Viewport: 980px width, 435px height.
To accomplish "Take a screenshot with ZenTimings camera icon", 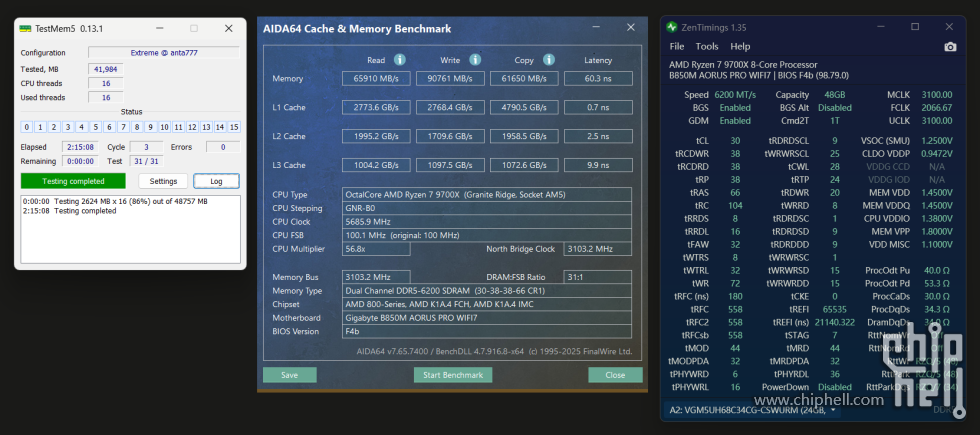I will [x=950, y=47].
